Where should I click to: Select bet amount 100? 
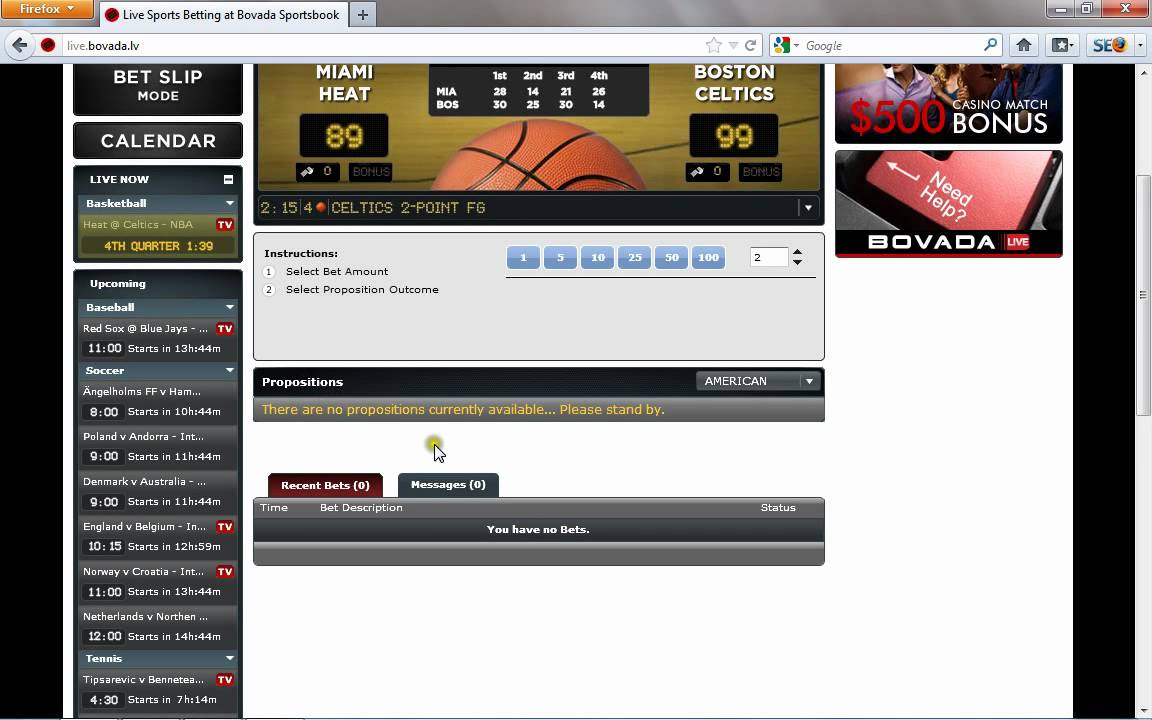(708, 258)
